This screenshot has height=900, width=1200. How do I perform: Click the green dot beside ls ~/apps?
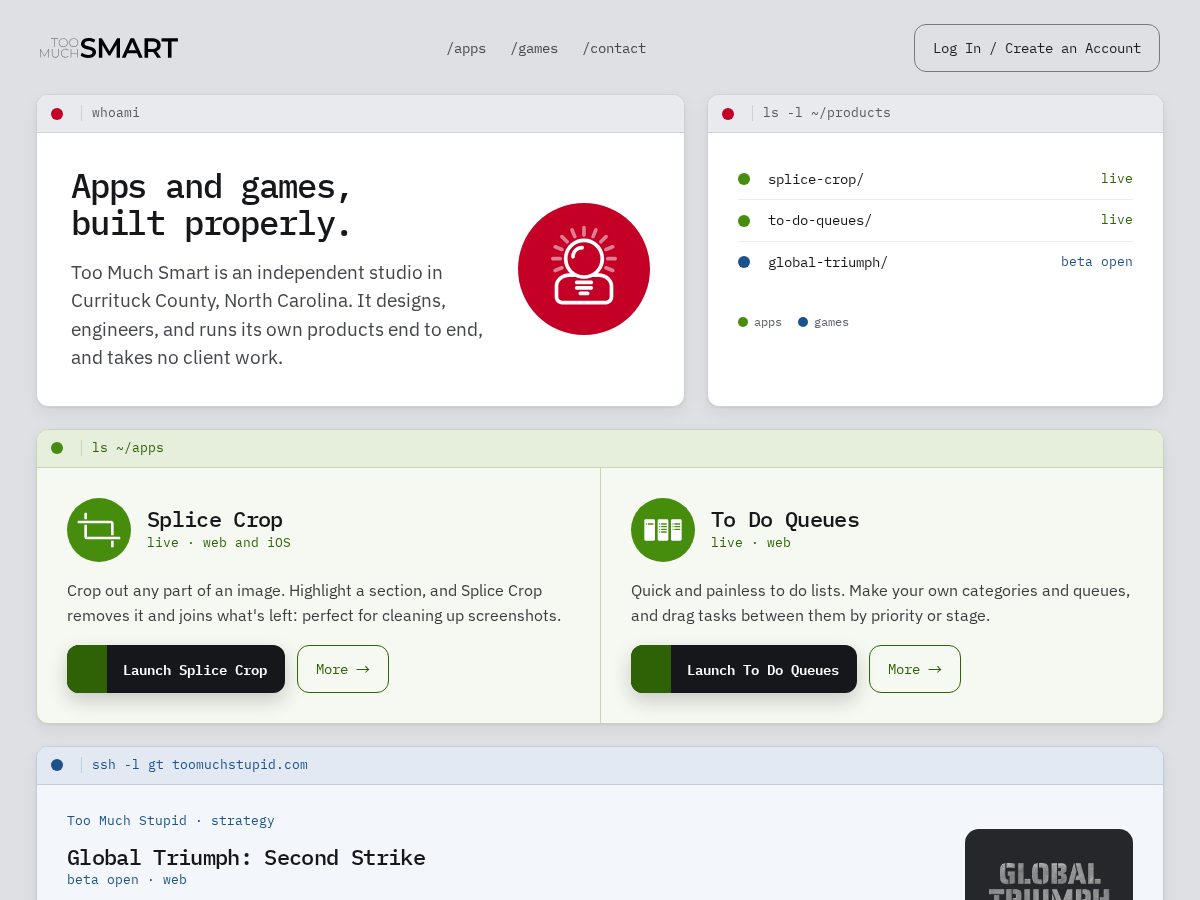(57, 448)
